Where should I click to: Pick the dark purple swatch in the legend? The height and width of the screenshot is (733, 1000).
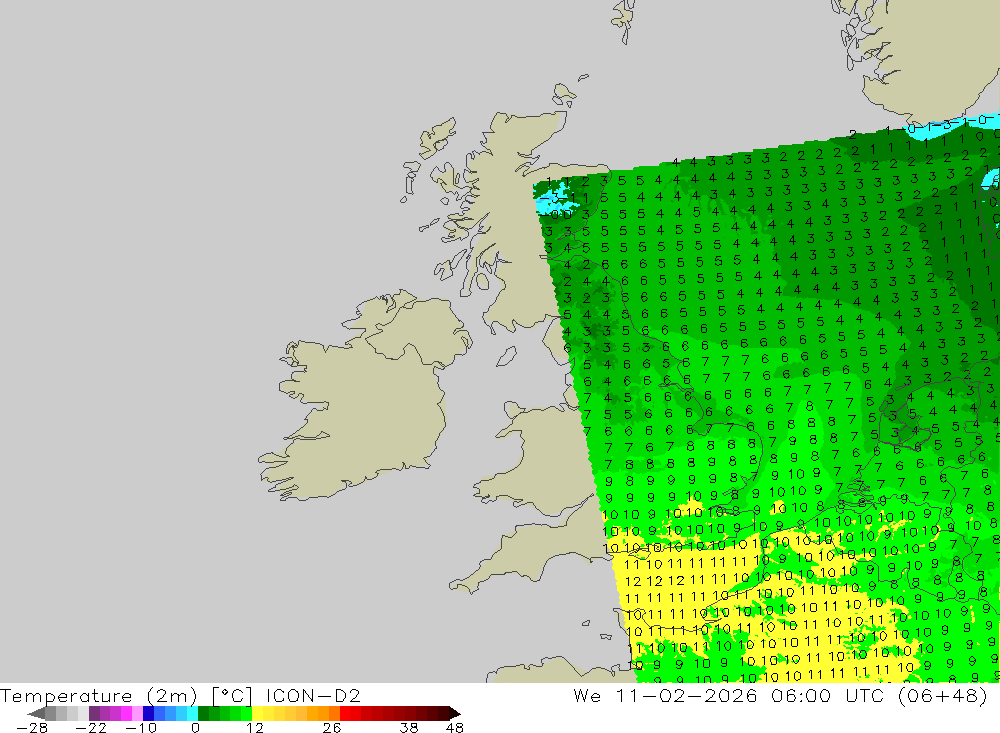click(94, 714)
